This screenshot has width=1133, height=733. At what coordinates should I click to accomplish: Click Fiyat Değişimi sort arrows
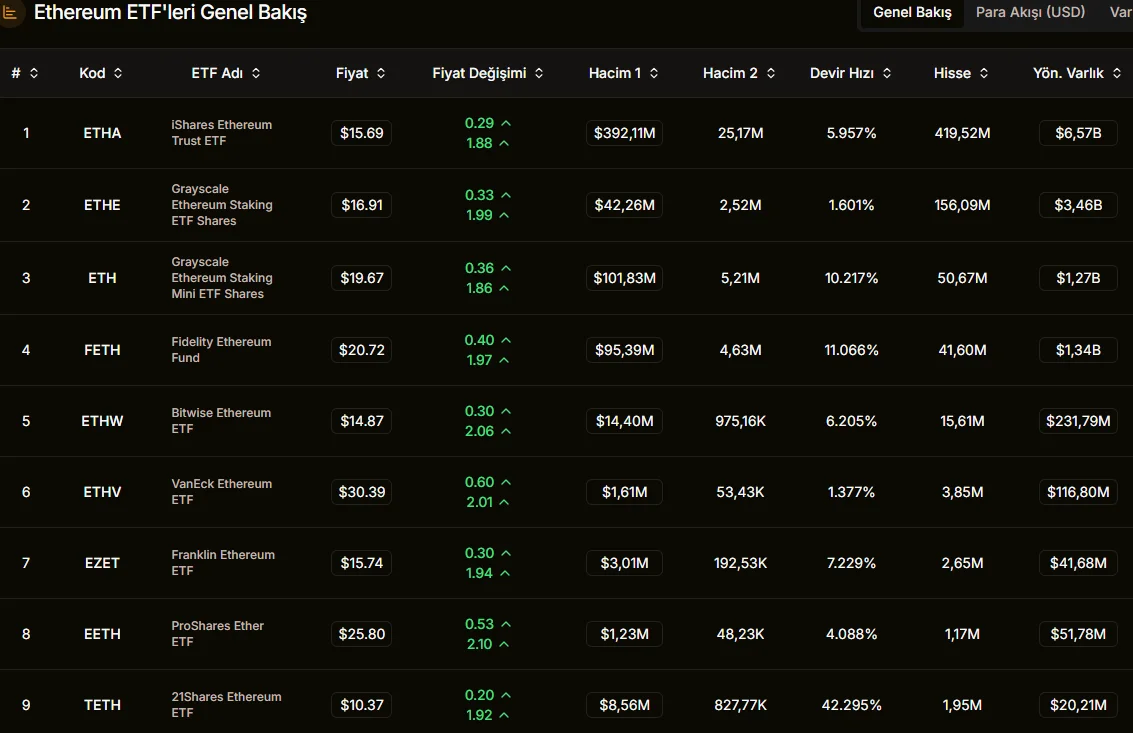pyautogui.click(x=539, y=73)
